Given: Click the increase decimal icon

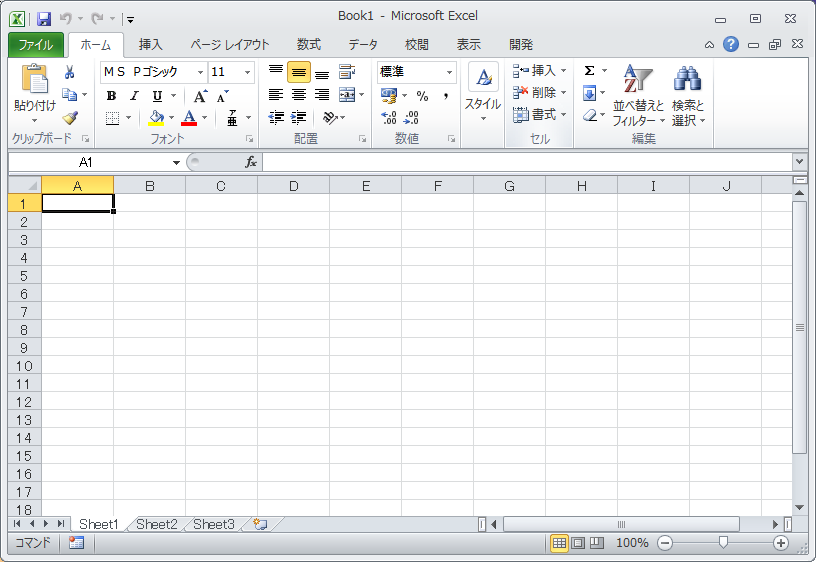Looking at the screenshot, I should click(x=389, y=118).
